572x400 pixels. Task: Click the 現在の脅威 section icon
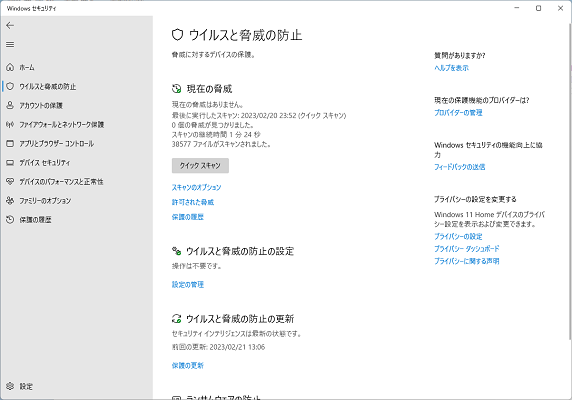(177, 89)
